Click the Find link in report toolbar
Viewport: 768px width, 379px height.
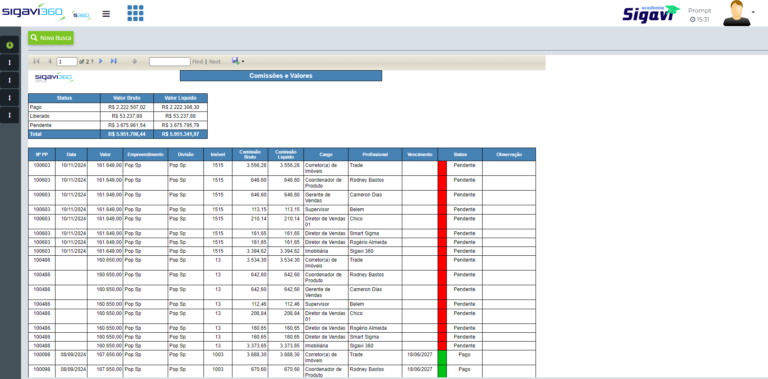[197, 62]
